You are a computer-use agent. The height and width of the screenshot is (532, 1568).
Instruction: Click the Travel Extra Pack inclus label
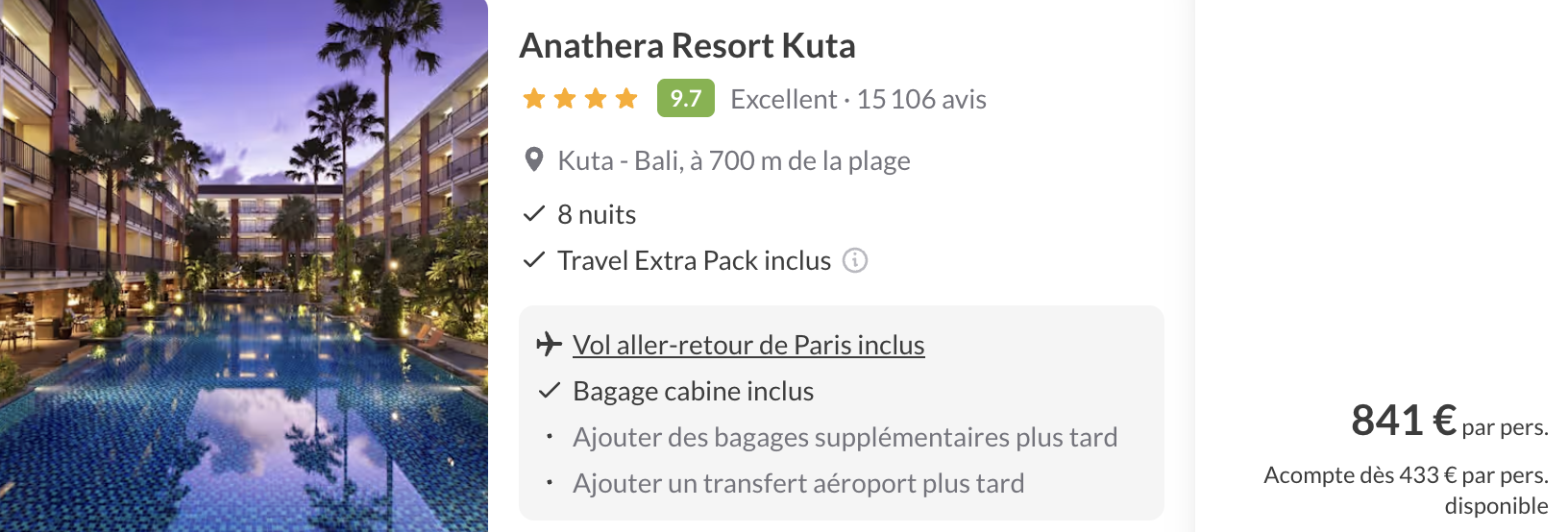coord(694,261)
